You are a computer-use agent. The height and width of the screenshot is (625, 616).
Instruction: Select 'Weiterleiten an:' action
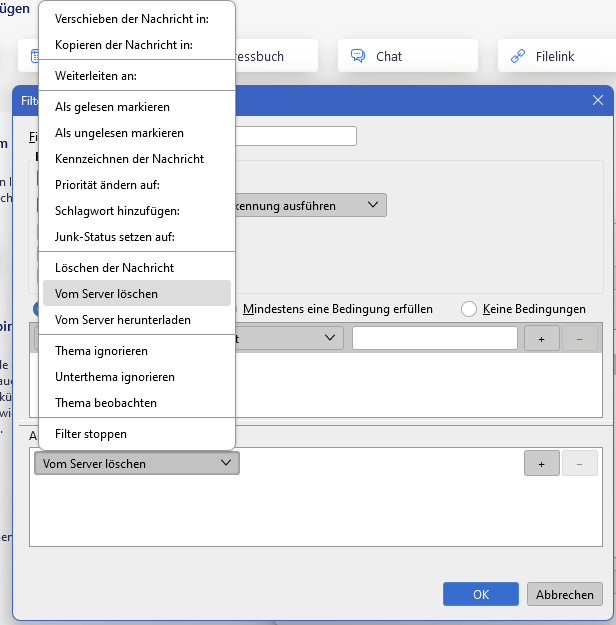137,76
